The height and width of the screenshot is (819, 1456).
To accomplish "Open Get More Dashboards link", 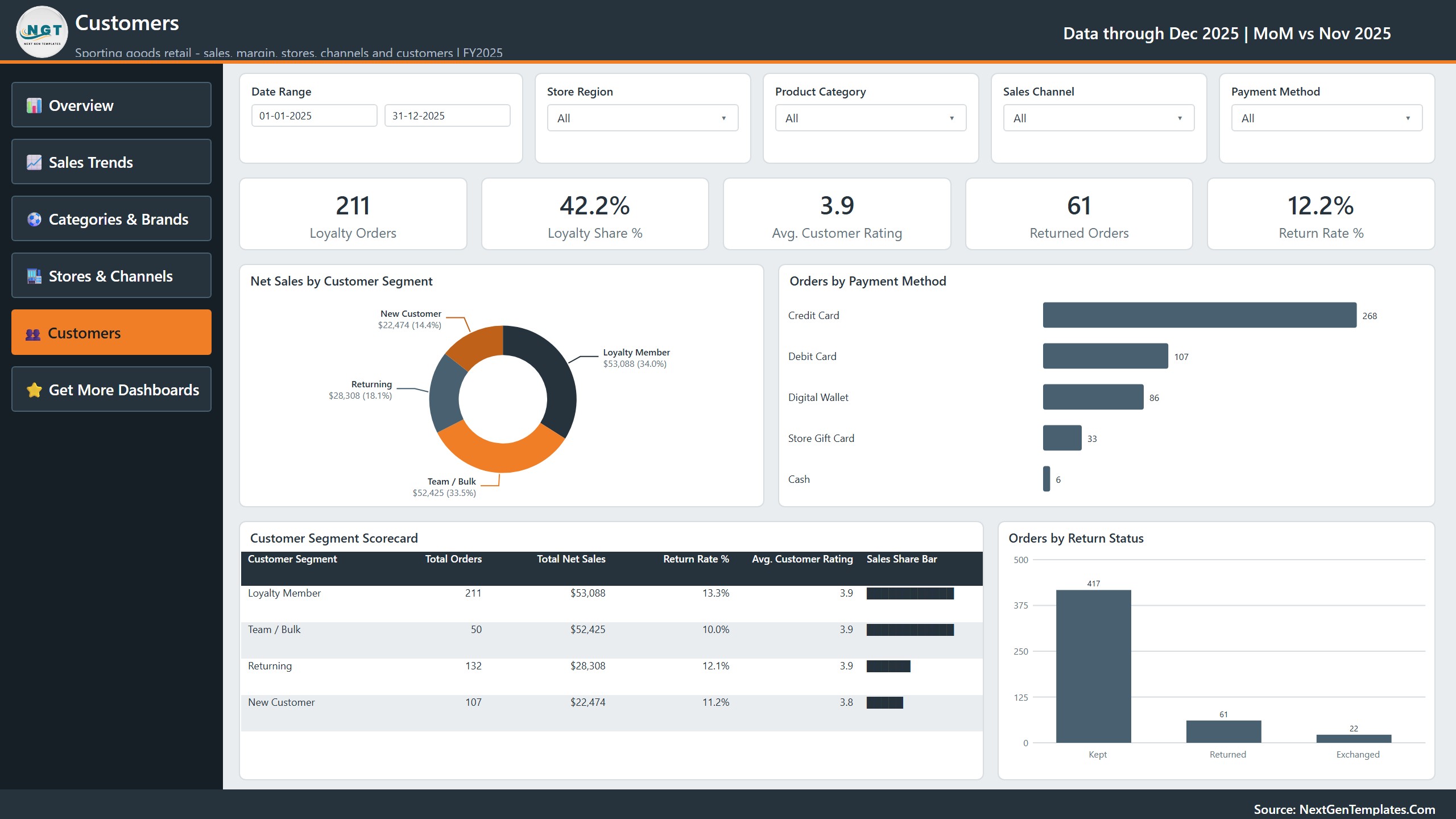I will click(111, 389).
